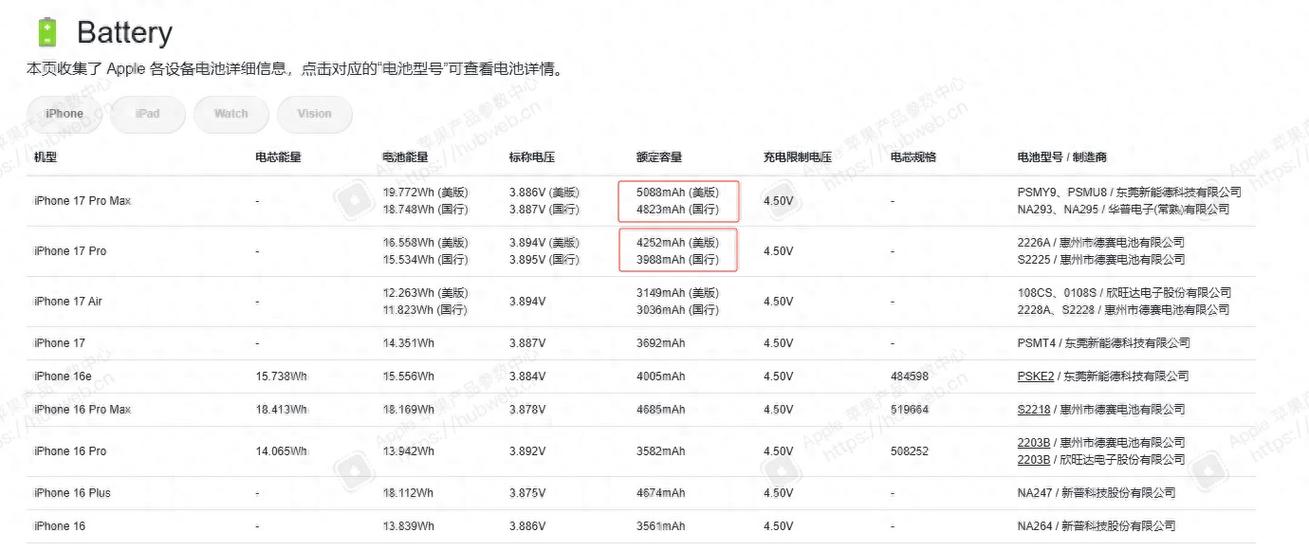This screenshot has height=551, width=1309.
Task: Open the S2218 battery model link
Action: (1034, 410)
